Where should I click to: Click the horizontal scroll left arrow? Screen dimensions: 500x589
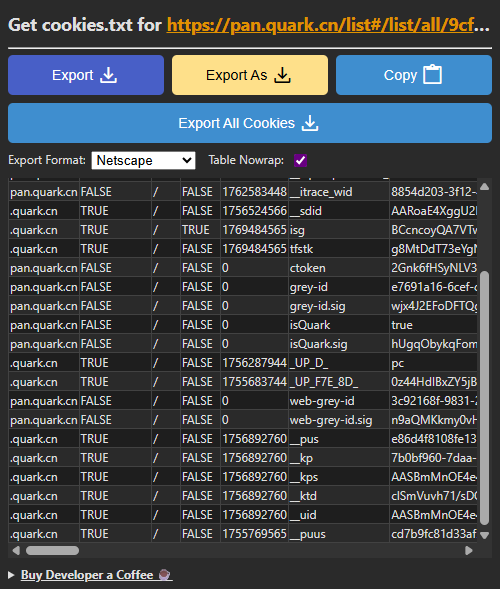tap(16, 551)
